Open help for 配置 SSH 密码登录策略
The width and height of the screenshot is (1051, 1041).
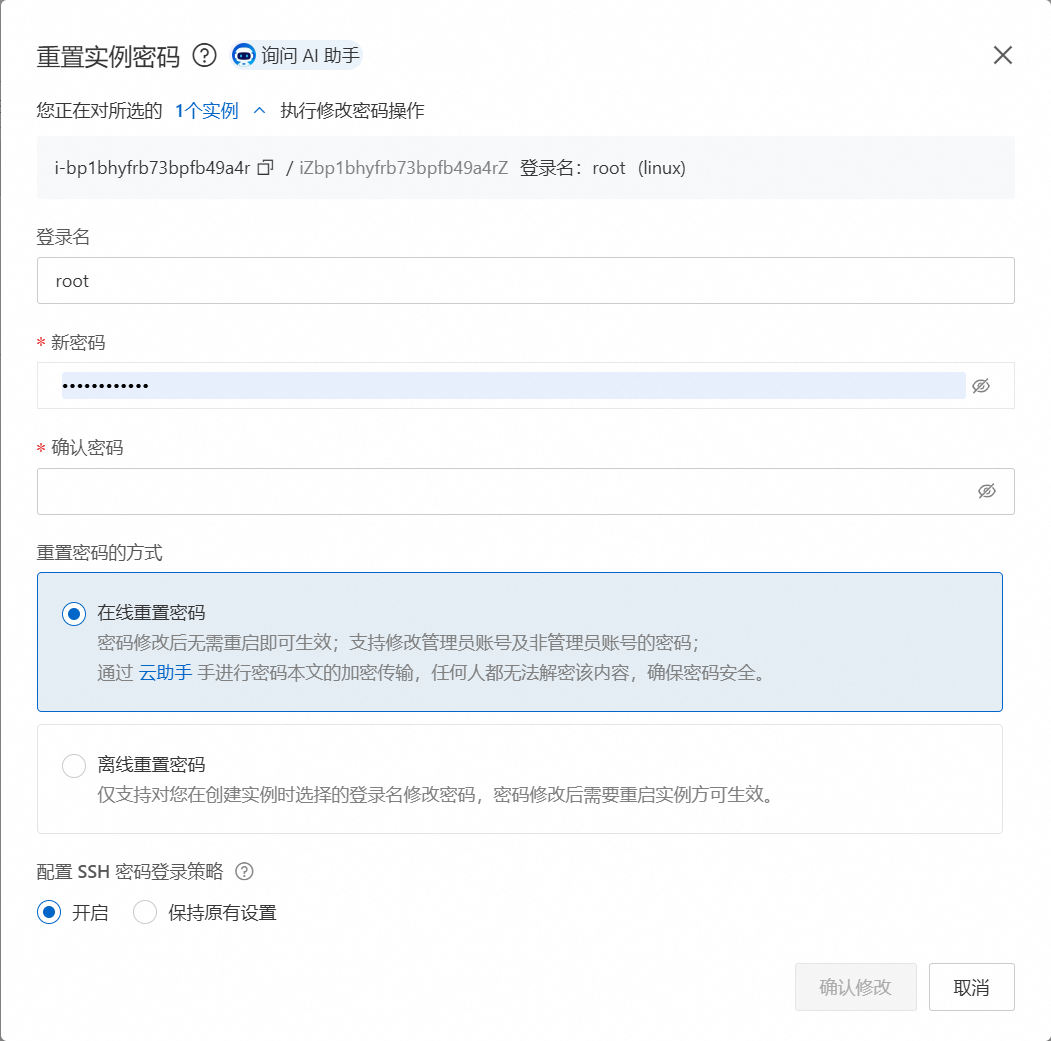[x=245, y=872]
